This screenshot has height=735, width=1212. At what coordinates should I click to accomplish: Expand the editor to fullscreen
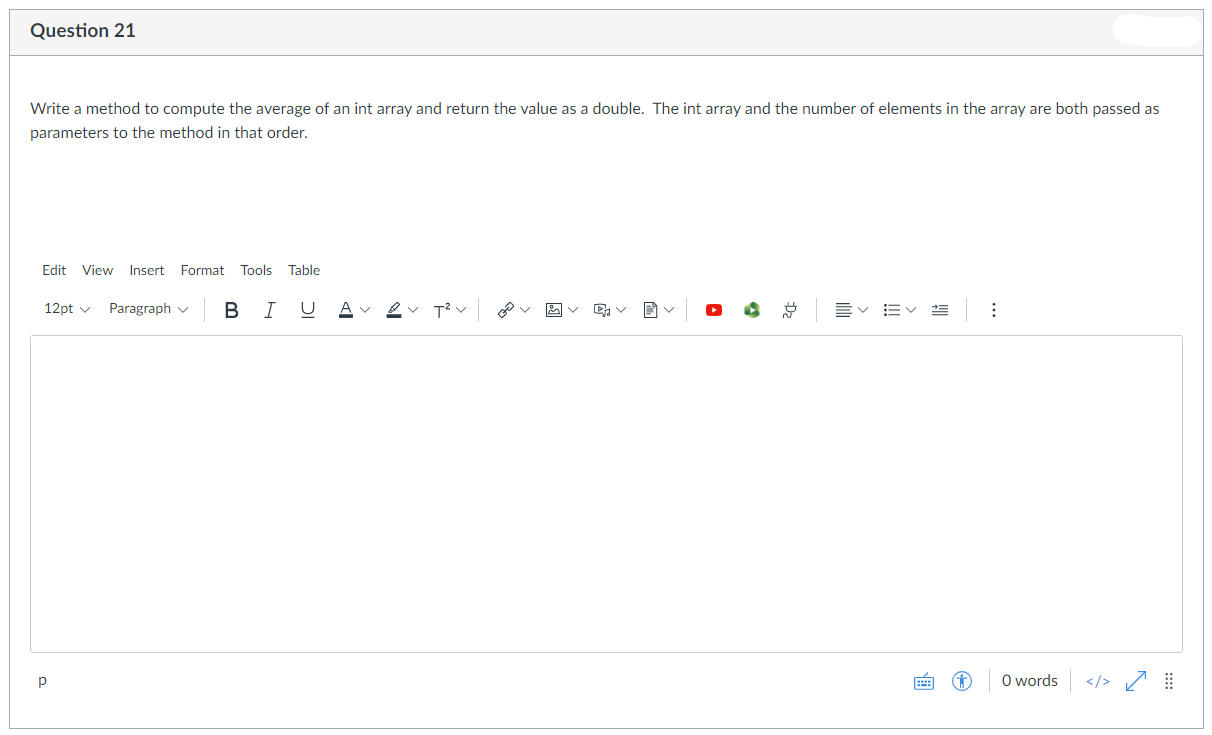1135,680
